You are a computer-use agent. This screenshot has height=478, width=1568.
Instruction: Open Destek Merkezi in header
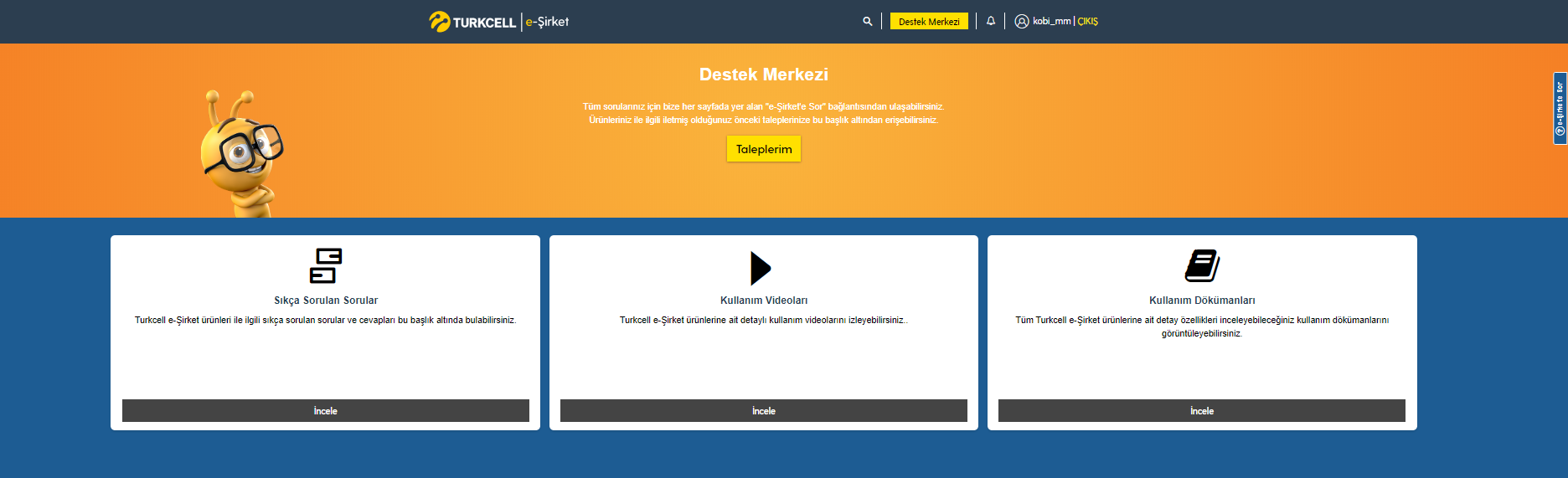pyautogui.click(x=929, y=22)
